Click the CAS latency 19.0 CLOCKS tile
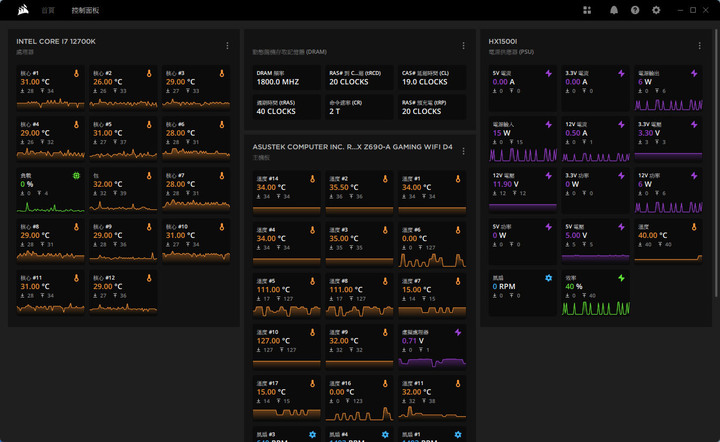The height and width of the screenshot is (442, 720). [432, 78]
